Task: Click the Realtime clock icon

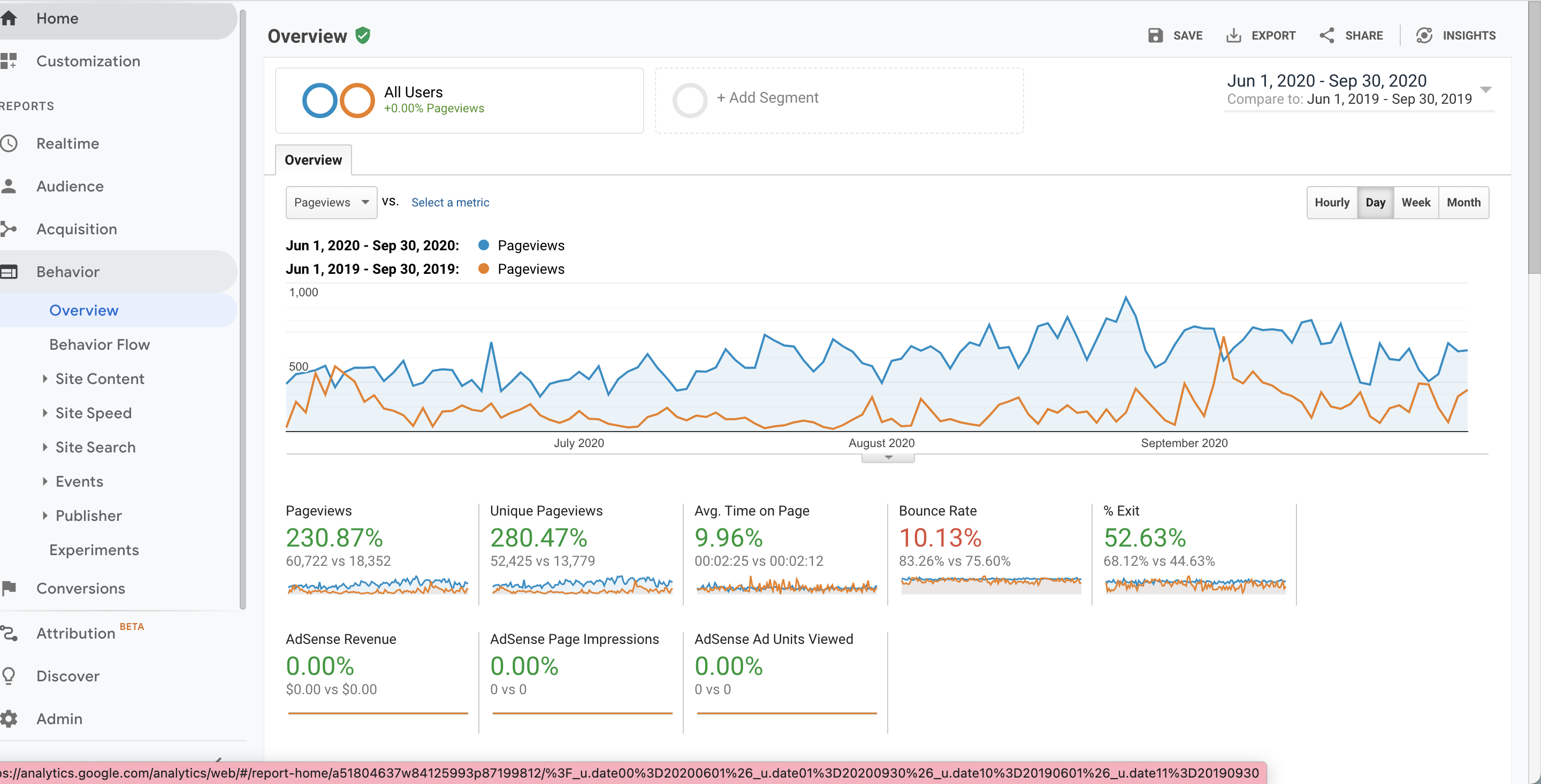Action: coord(9,143)
